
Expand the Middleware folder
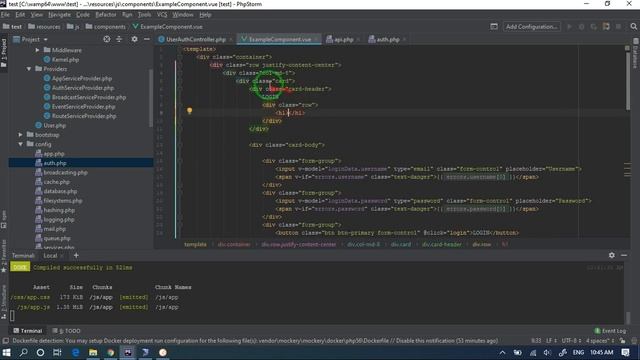point(37,50)
